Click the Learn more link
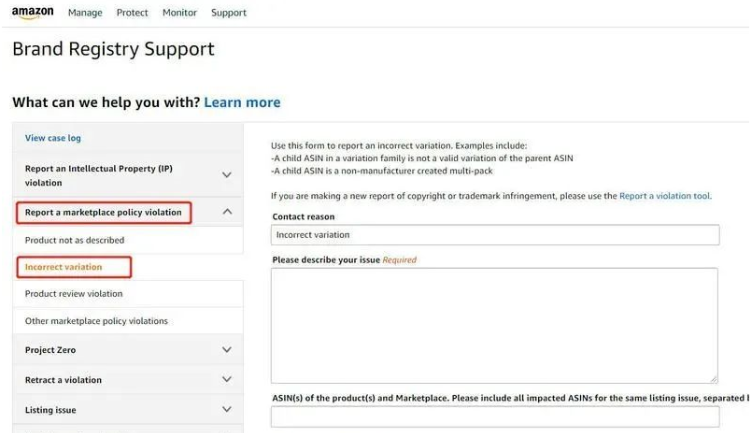 coord(242,102)
